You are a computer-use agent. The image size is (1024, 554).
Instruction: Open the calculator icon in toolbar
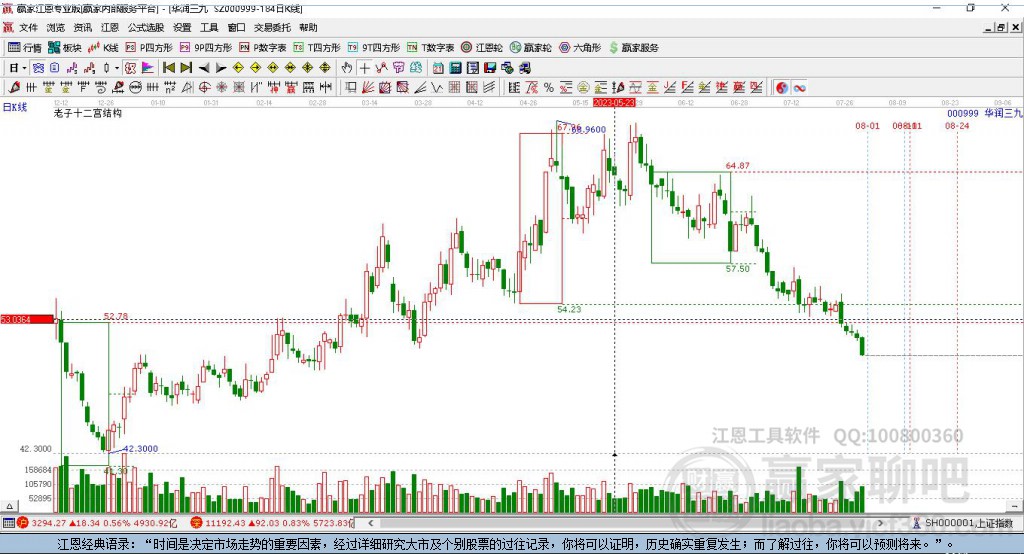pos(455,68)
